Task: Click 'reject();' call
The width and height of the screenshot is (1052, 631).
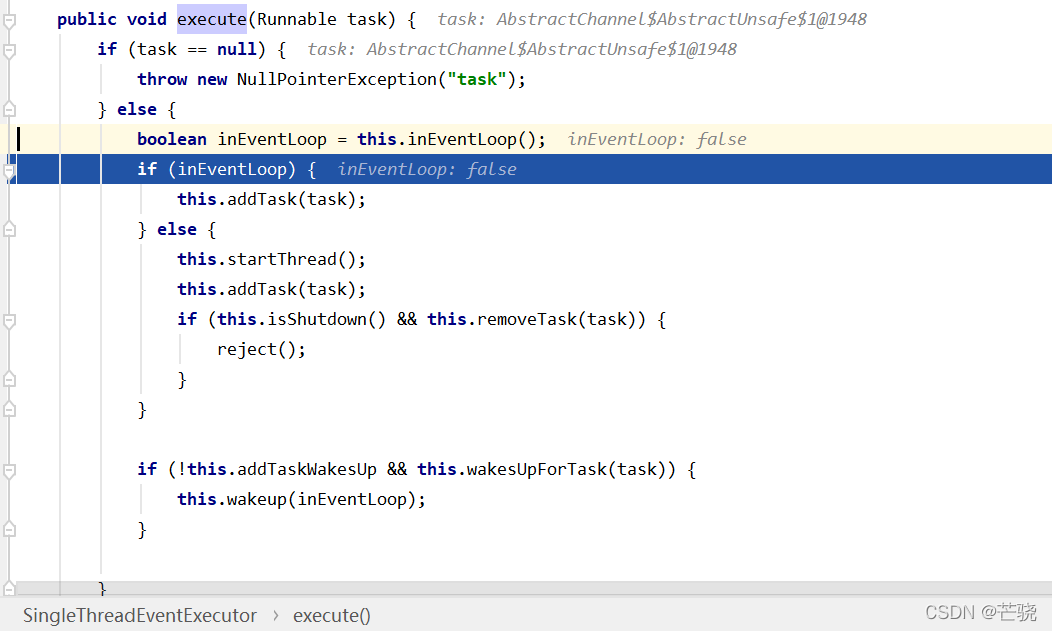Action: 261,349
